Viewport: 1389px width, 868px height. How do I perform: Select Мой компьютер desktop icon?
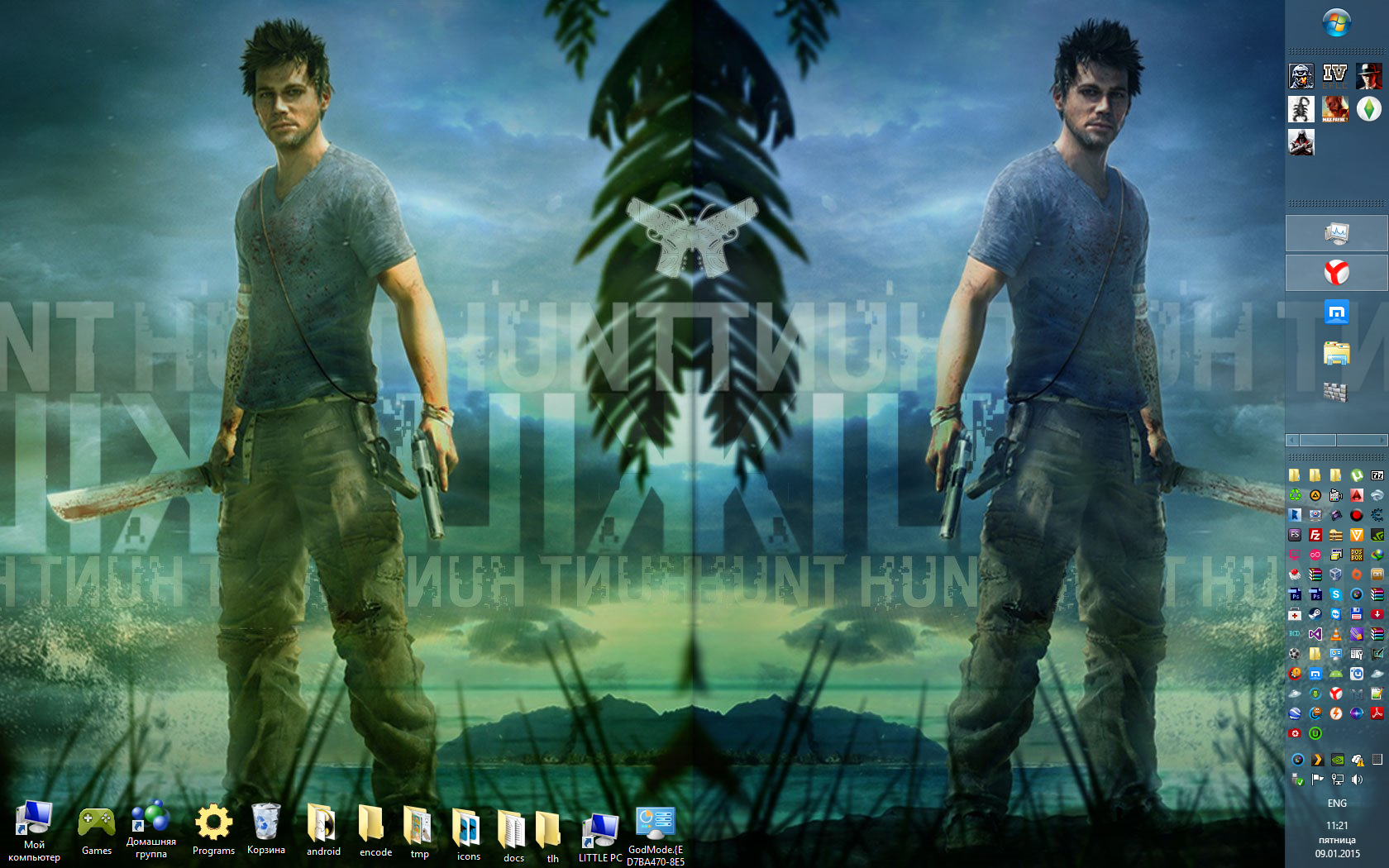click(x=34, y=831)
